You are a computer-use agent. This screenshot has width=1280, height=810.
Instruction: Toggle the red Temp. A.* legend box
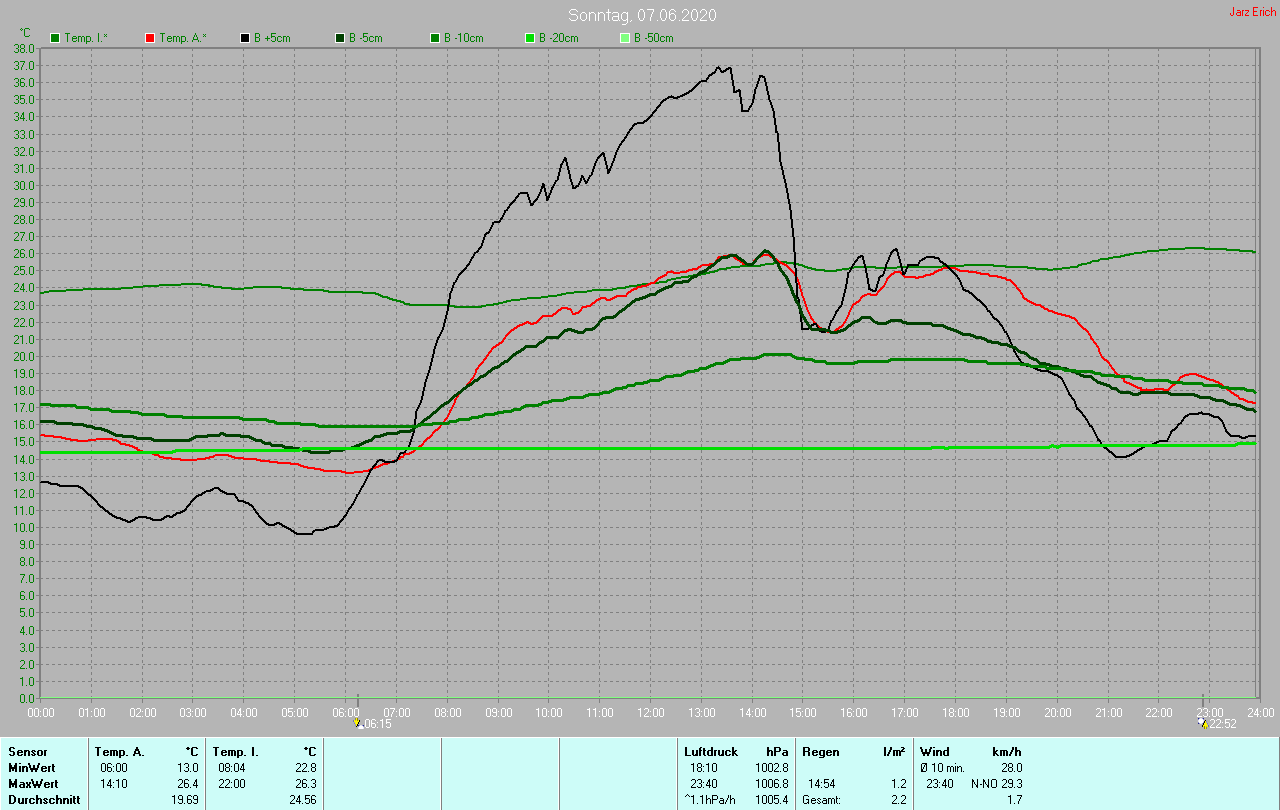[150, 38]
